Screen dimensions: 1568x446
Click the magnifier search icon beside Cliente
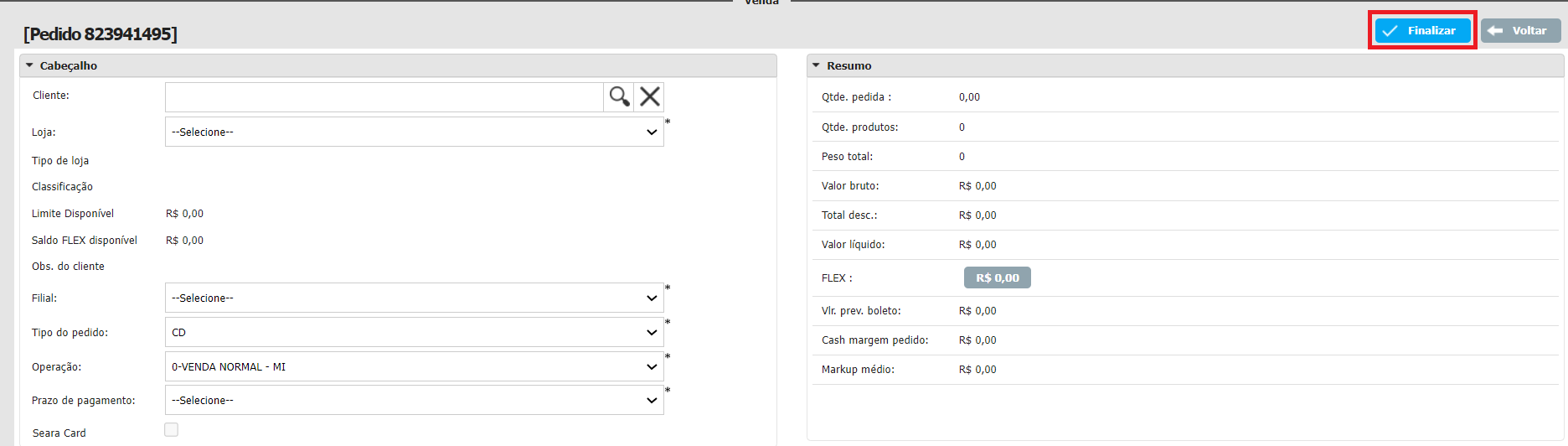point(619,96)
